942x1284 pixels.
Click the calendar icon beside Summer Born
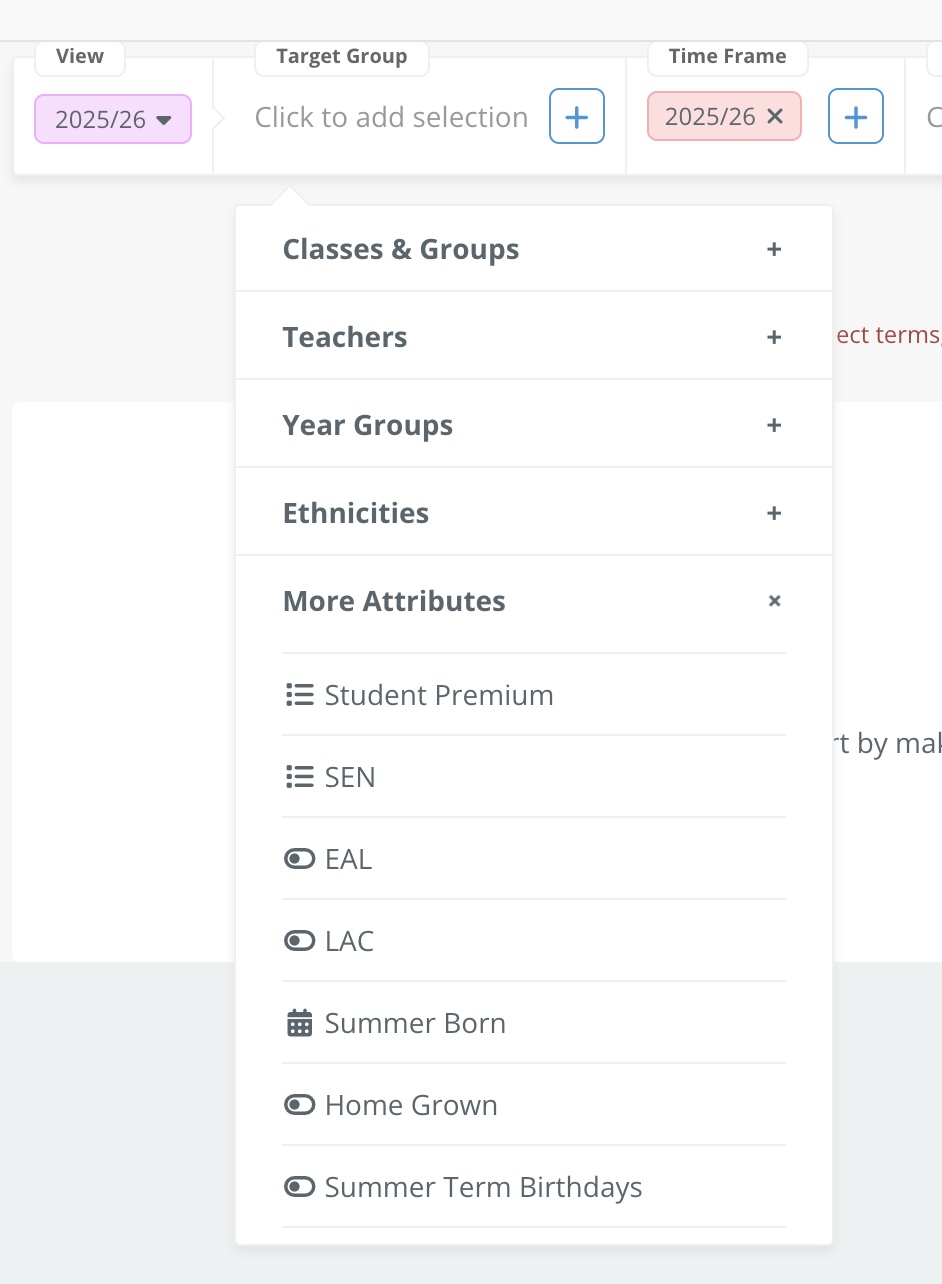click(x=299, y=1023)
